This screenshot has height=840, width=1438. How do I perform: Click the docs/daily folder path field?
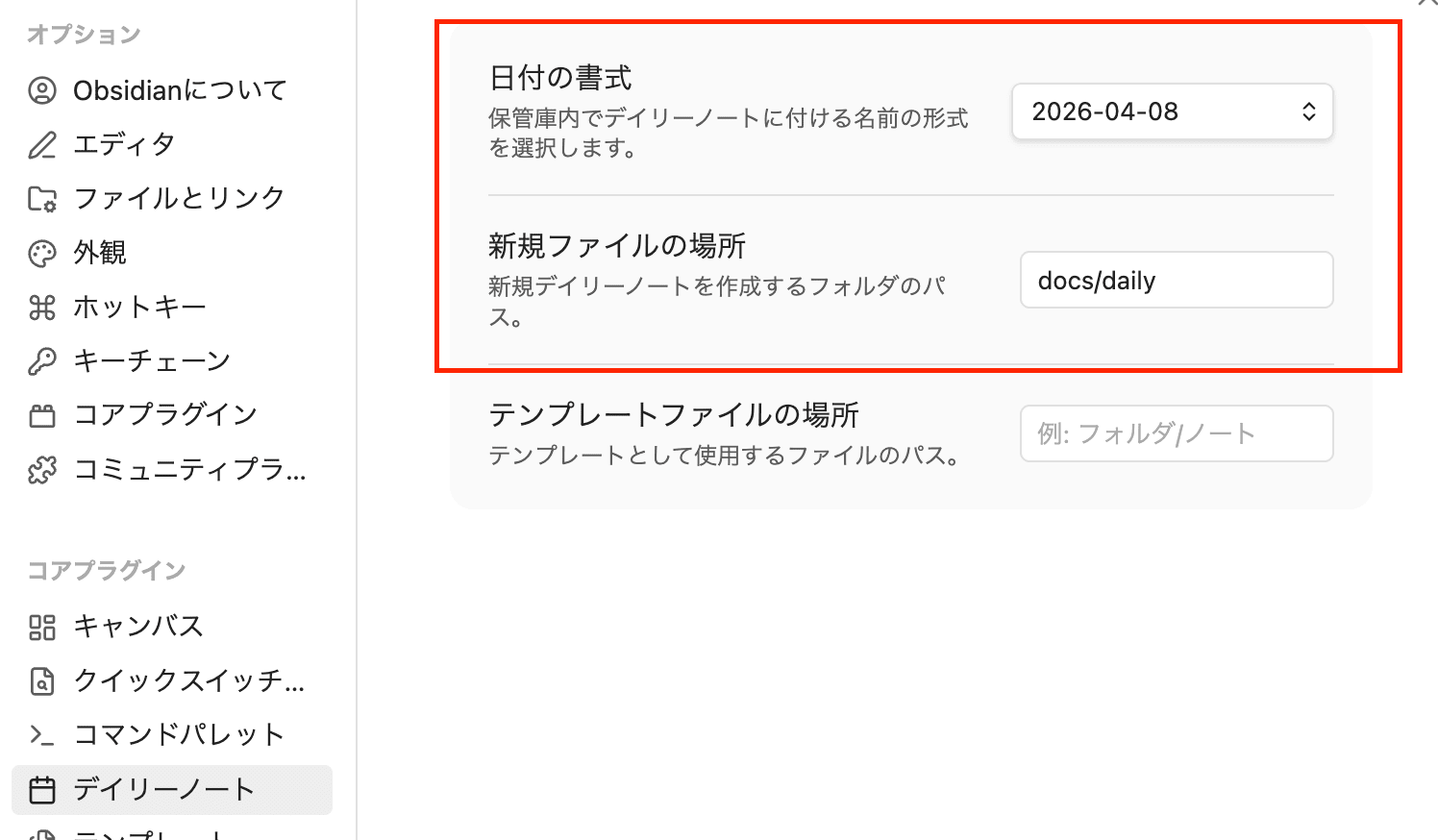(1176, 280)
